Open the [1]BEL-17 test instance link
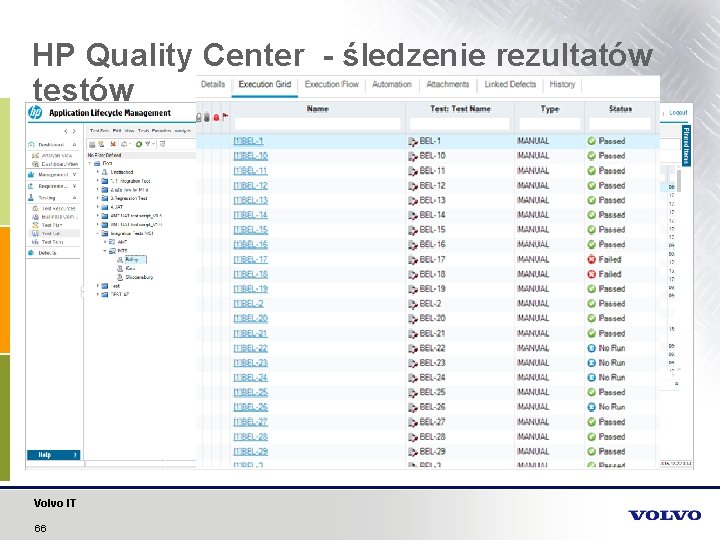Screen dimensions: 720x540 tap(251, 259)
